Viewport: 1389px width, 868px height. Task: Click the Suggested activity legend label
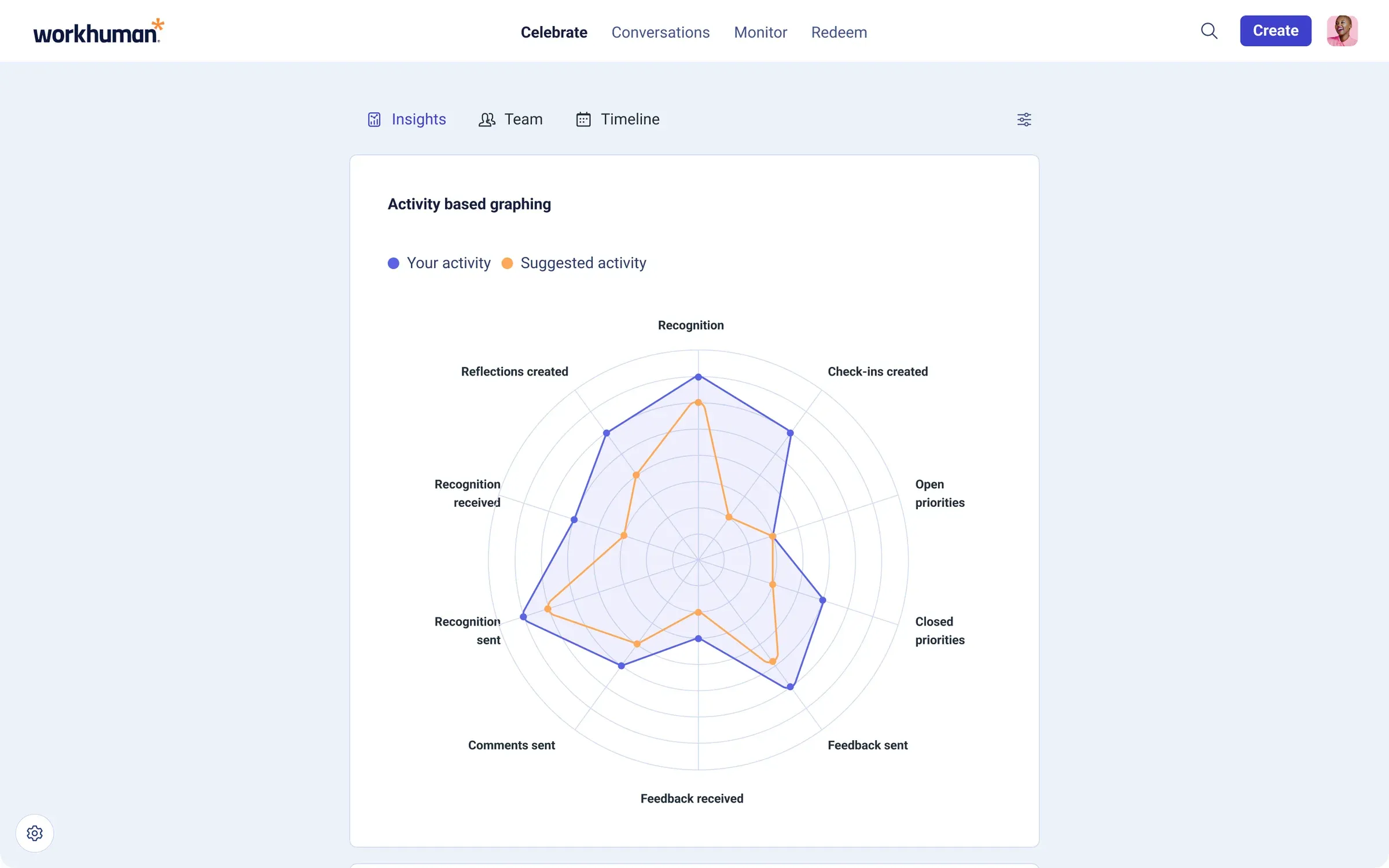click(583, 263)
